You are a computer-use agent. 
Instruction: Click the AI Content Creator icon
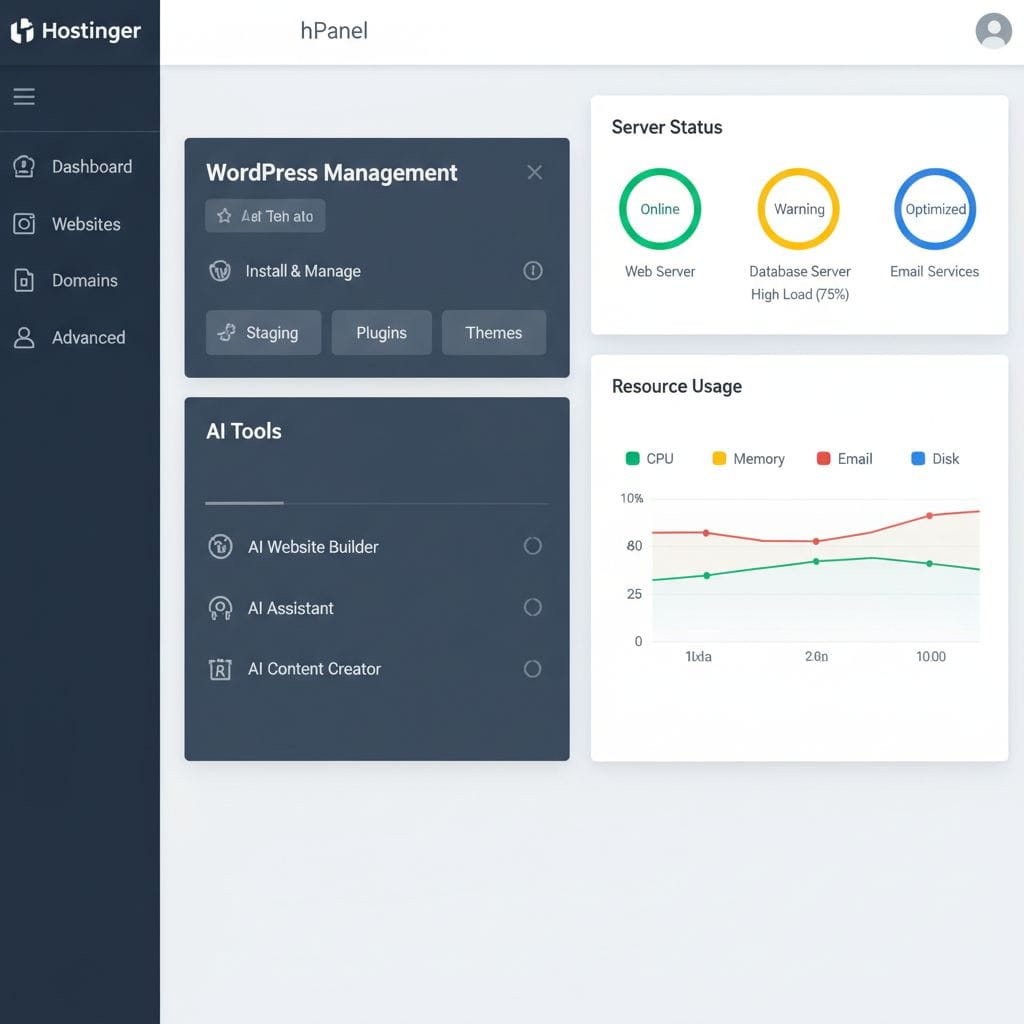[220, 669]
